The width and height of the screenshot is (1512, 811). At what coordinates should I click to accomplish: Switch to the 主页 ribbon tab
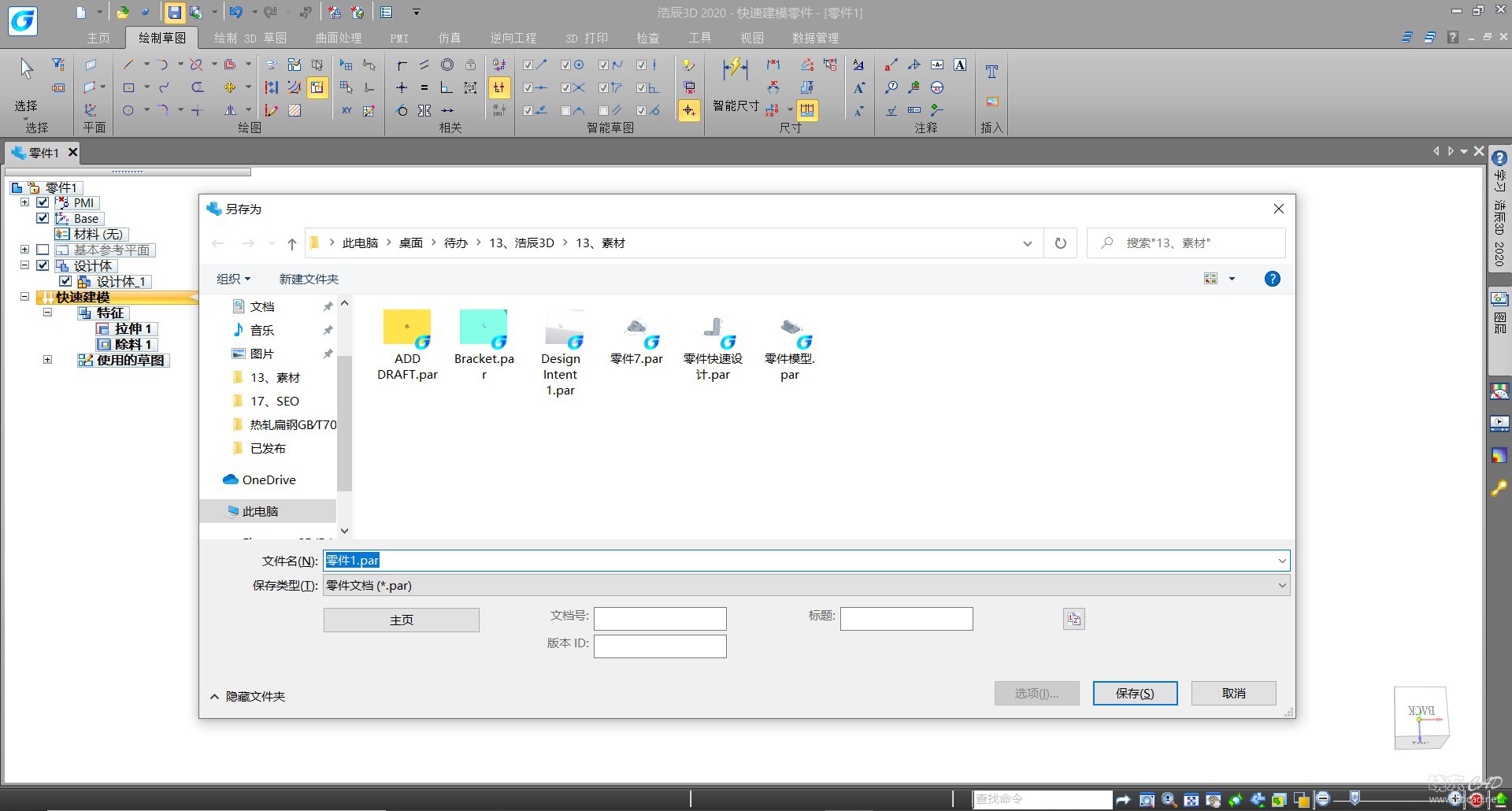98,38
